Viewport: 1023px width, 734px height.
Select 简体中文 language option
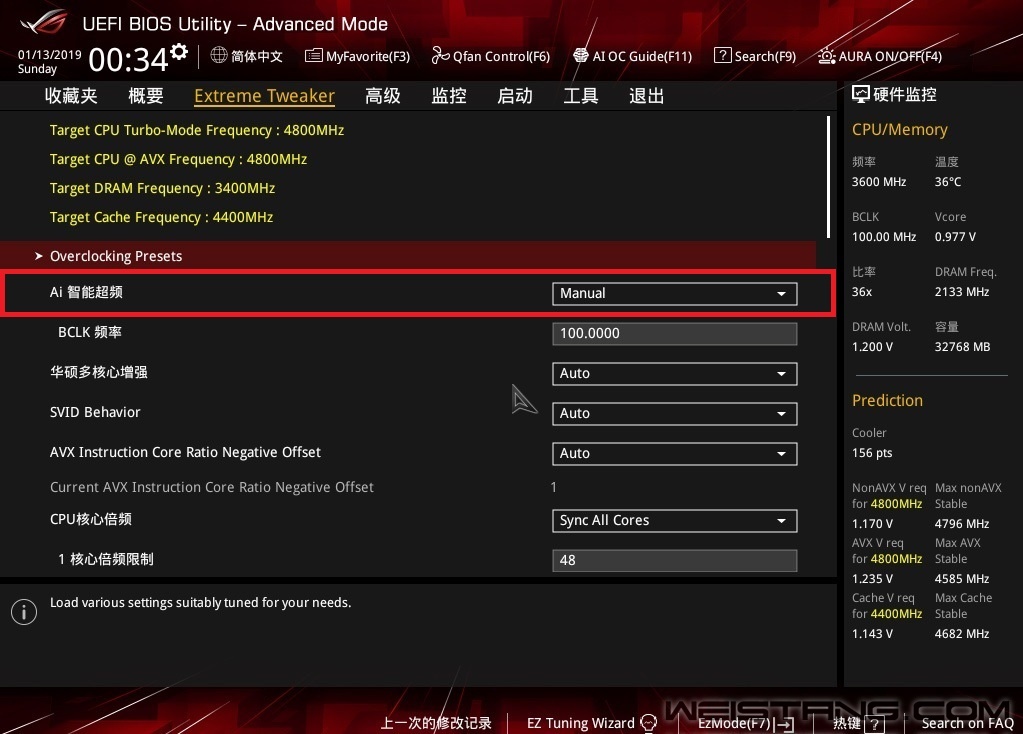(256, 56)
